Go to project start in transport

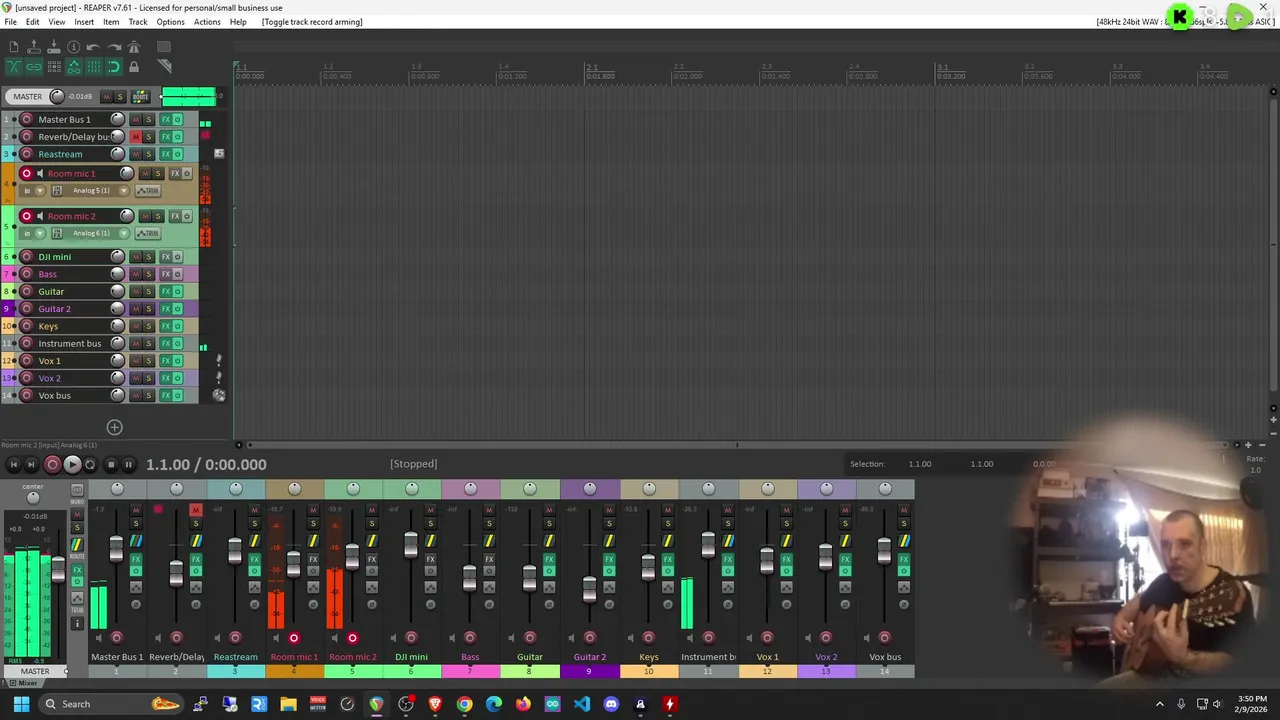(13, 465)
